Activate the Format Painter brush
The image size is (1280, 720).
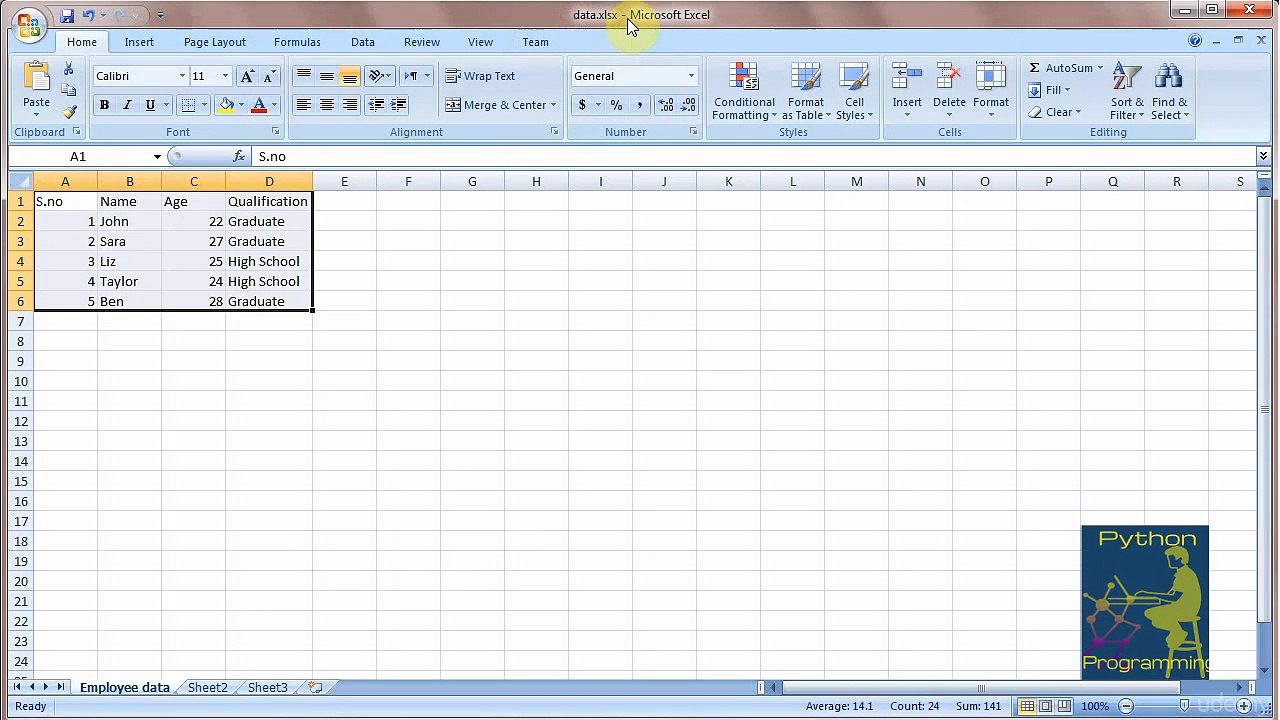(68, 112)
